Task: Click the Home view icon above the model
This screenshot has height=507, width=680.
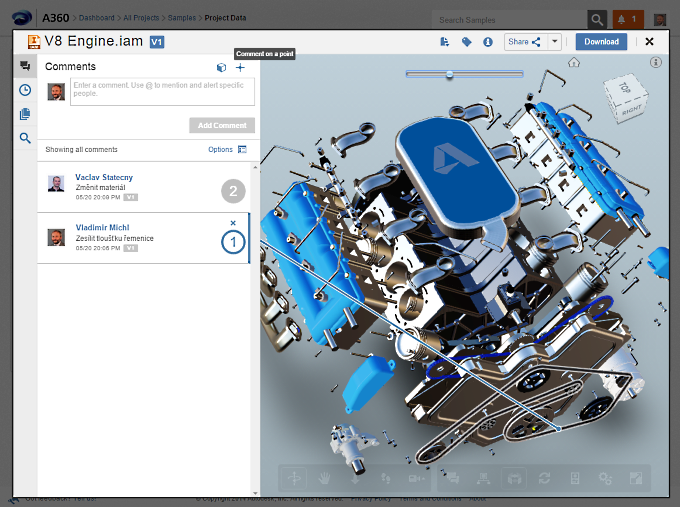Action: [574, 62]
